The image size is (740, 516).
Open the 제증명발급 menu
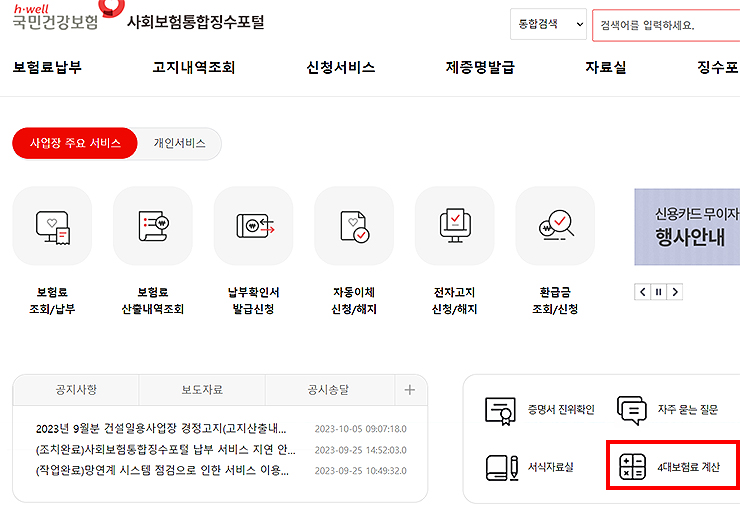tap(480, 68)
